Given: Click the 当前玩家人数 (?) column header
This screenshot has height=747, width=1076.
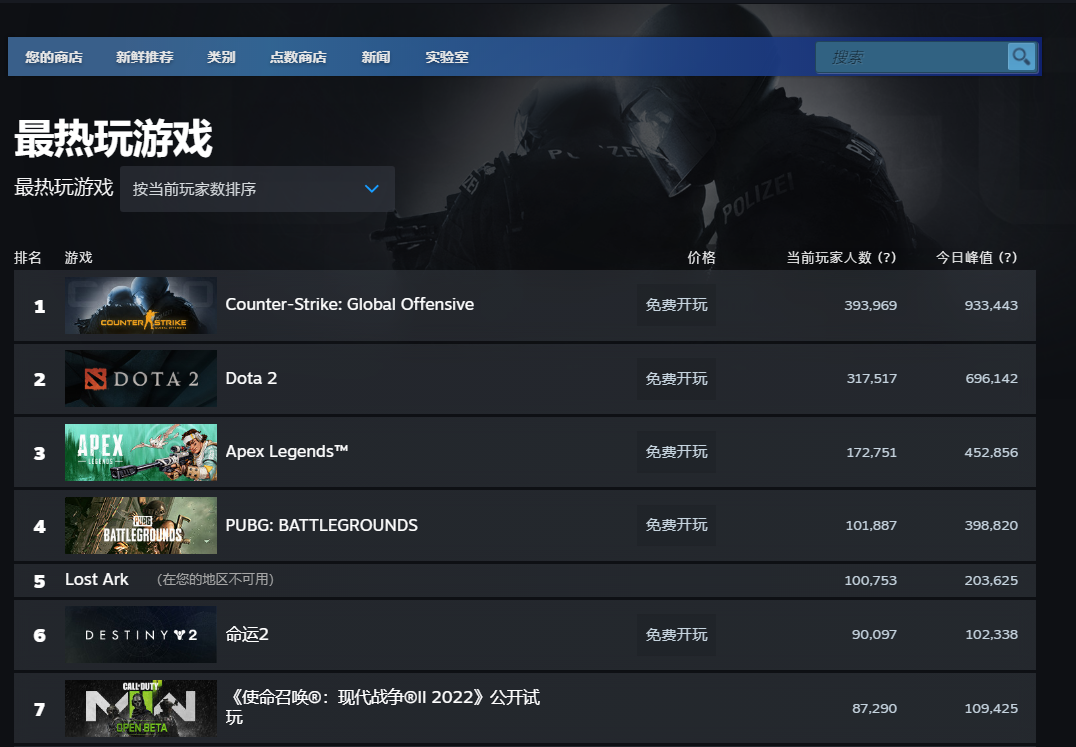Looking at the screenshot, I should tap(841, 257).
